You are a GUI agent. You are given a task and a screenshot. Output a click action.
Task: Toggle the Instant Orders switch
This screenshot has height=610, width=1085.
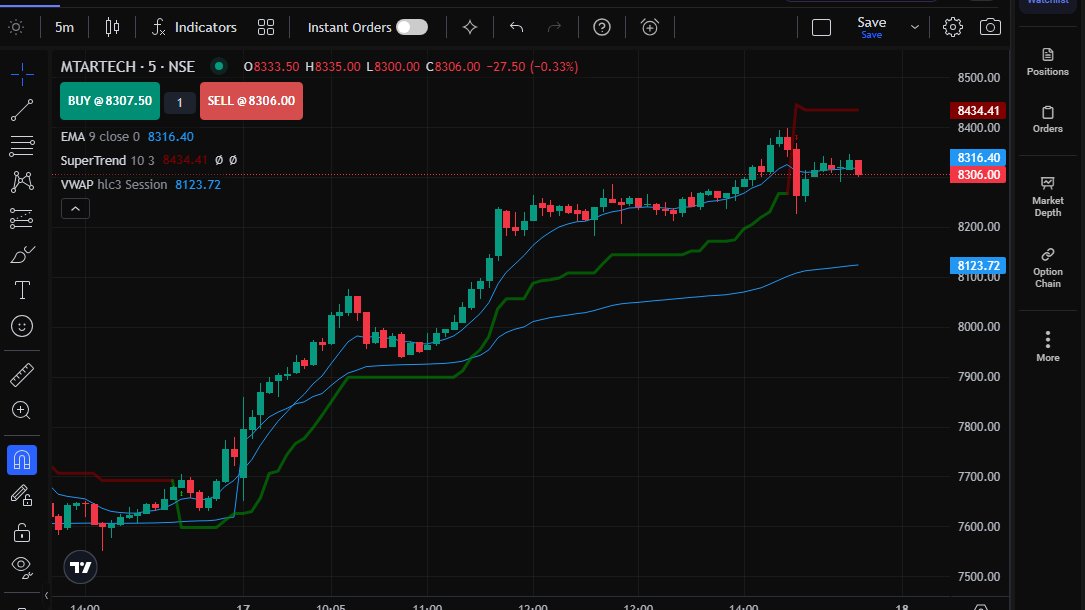412,27
